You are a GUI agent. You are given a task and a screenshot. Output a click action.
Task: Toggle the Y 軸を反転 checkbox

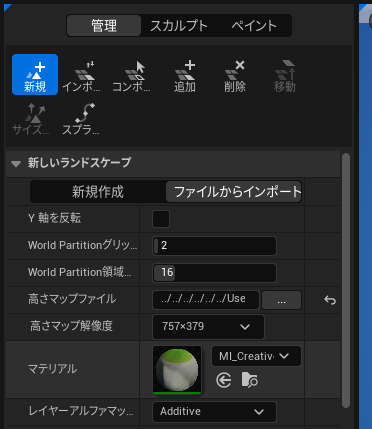coord(161,219)
